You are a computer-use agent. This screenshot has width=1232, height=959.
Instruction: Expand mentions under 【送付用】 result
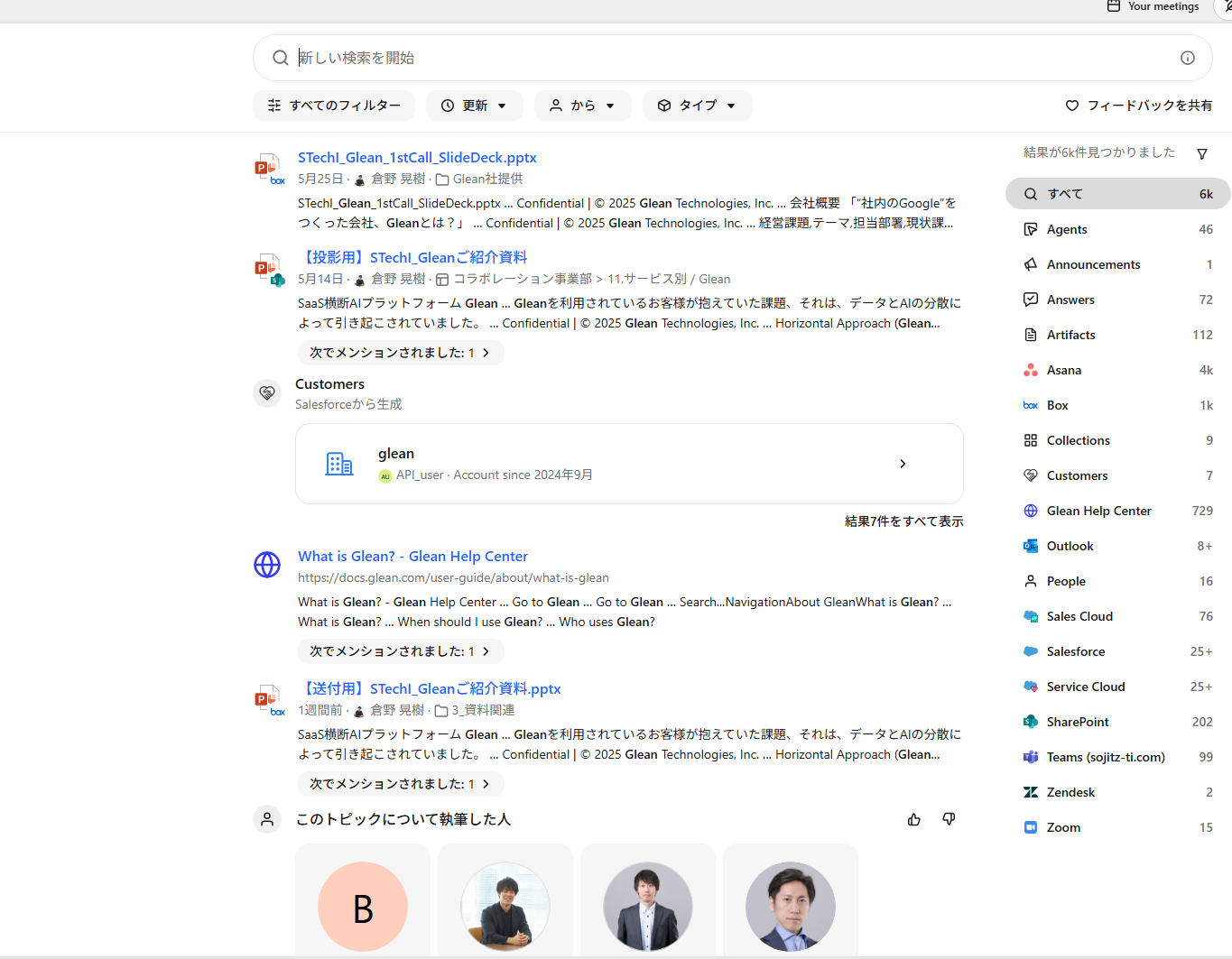(401, 784)
